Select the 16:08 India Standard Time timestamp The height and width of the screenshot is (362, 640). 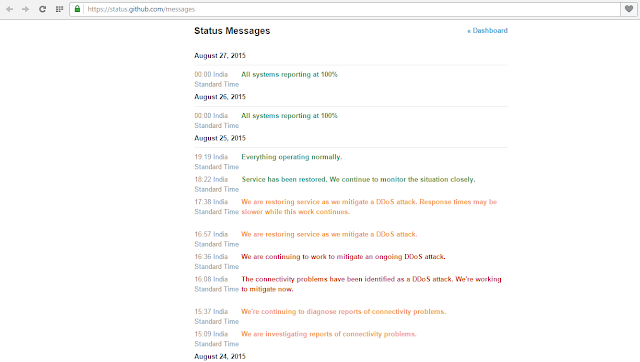[216, 284]
